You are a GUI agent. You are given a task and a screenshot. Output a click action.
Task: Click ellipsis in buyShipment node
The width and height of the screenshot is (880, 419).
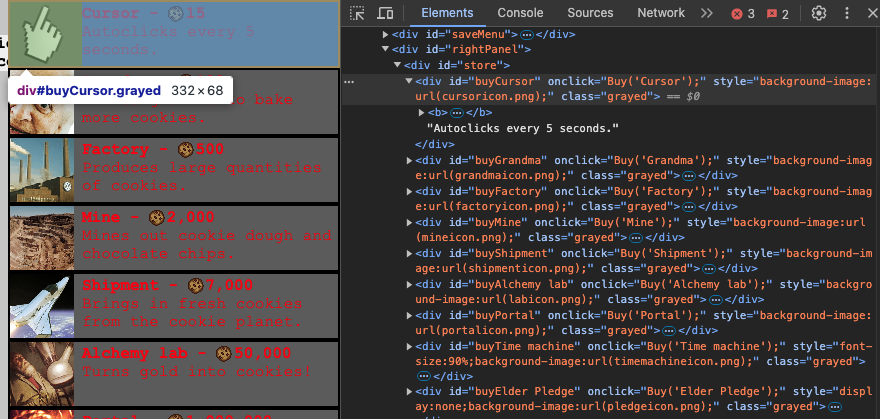tap(709, 269)
